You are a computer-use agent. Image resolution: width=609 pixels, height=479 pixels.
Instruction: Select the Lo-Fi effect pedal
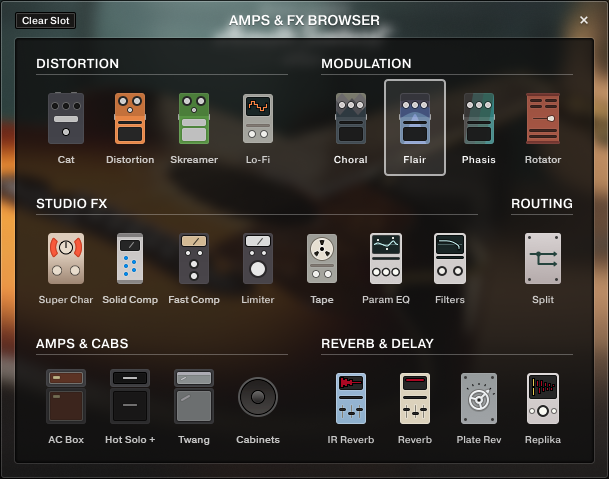tap(258, 120)
